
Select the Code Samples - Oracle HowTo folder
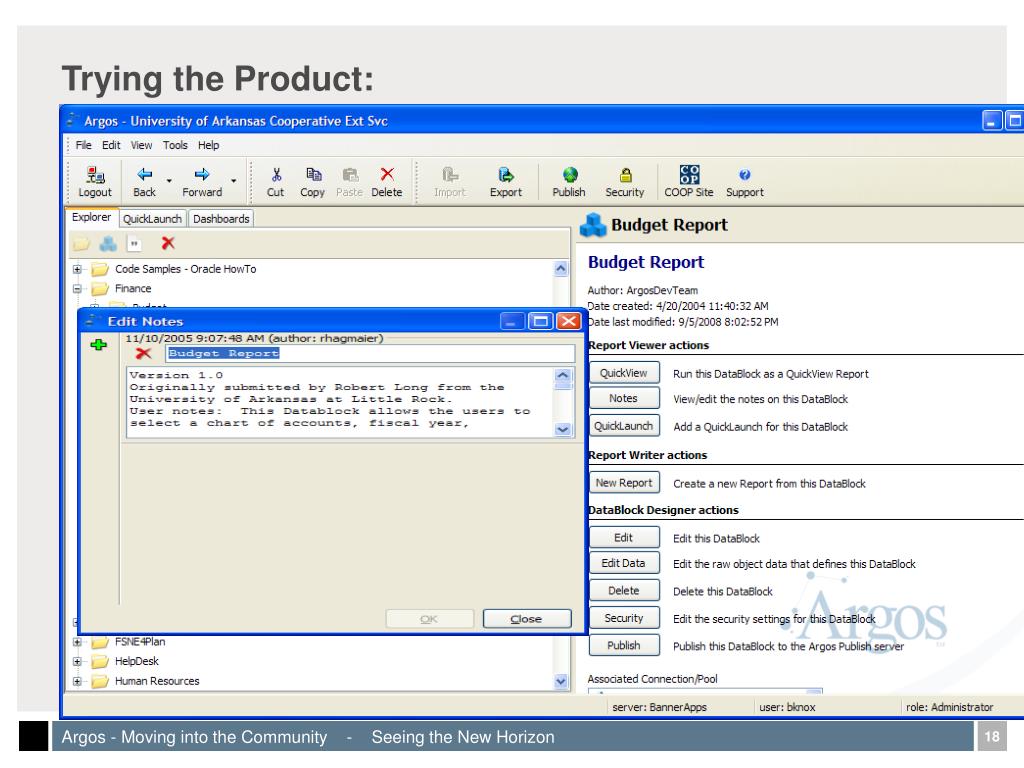[185, 269]
